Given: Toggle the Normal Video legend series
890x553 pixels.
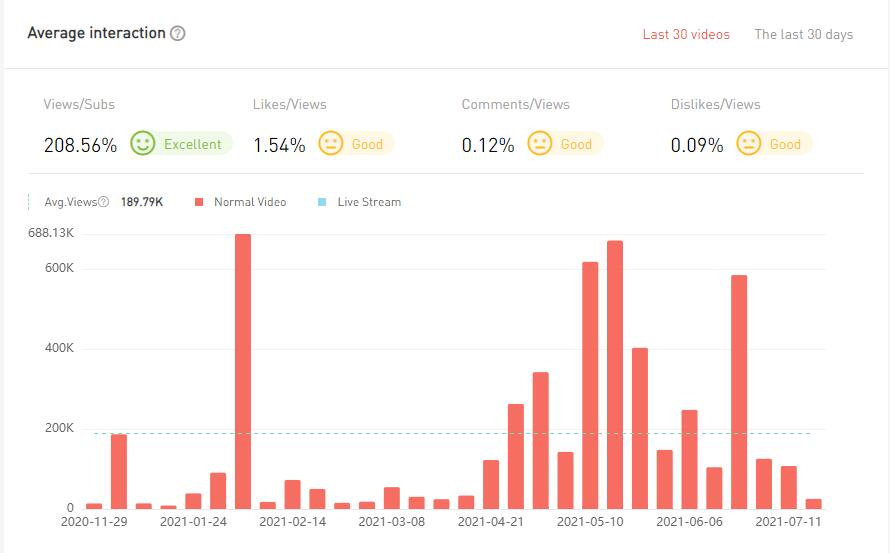Looking at the screenshot, I should [249, 202].
